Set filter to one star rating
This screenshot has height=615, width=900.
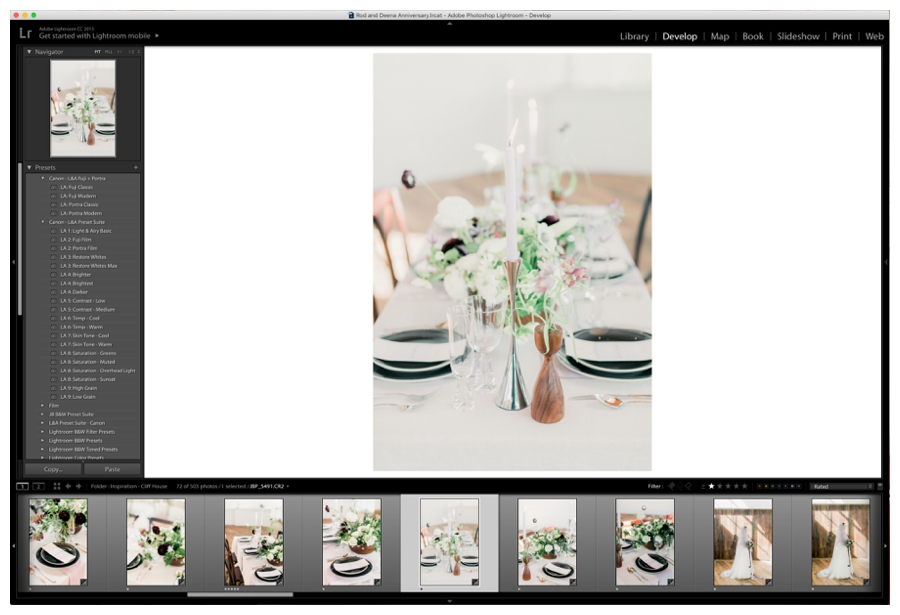pos(711,486)
